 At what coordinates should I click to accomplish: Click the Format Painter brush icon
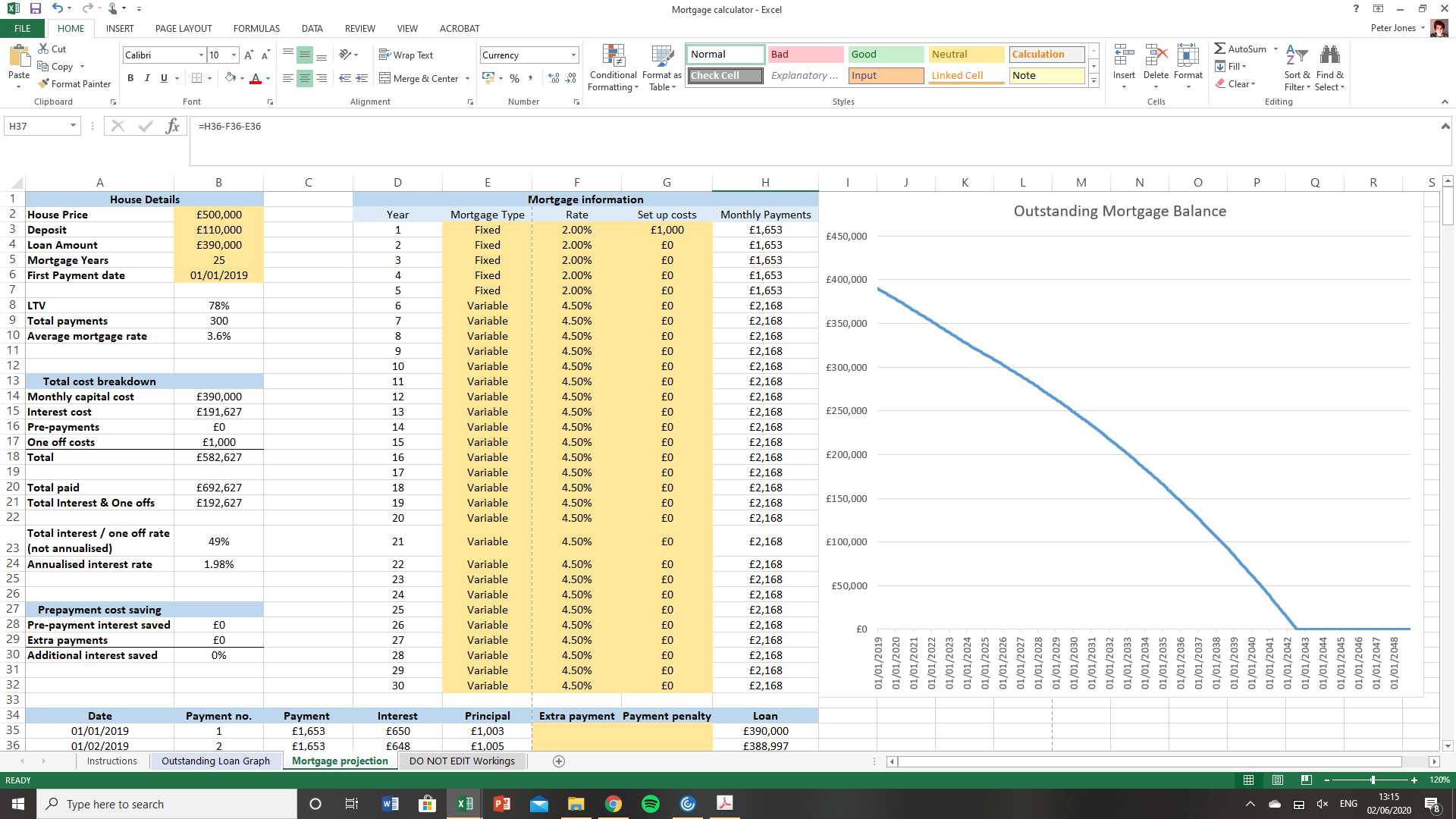[x=44, y=83]
